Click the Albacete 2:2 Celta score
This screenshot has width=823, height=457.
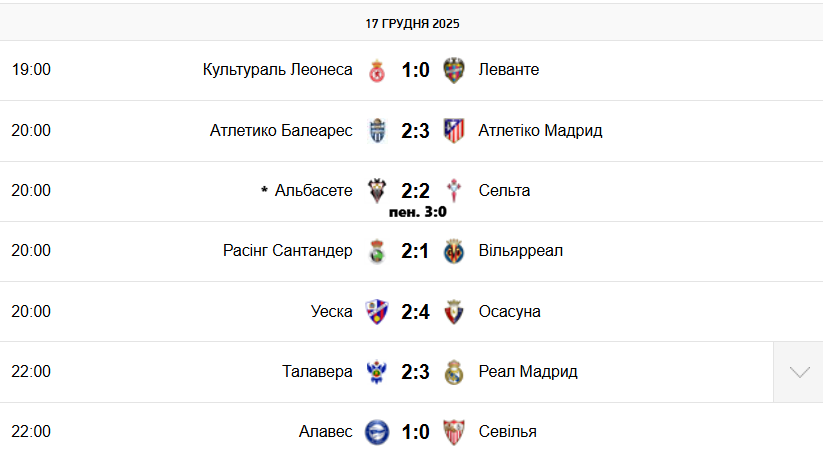[x=415, y=189]
